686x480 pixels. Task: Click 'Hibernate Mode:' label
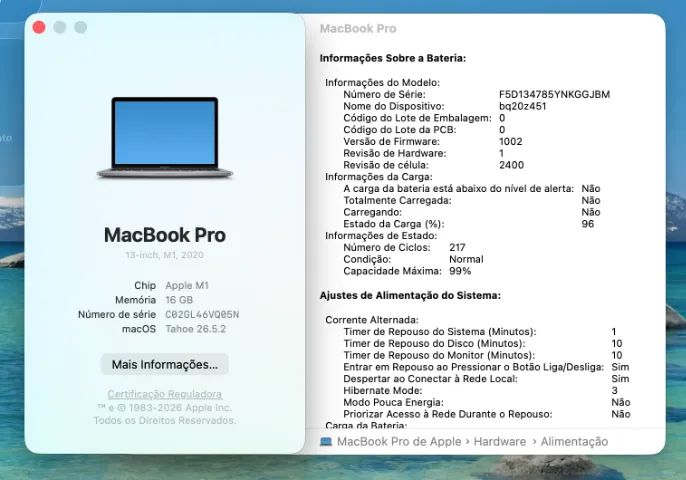pyautogui.click(x=383, y=391)
